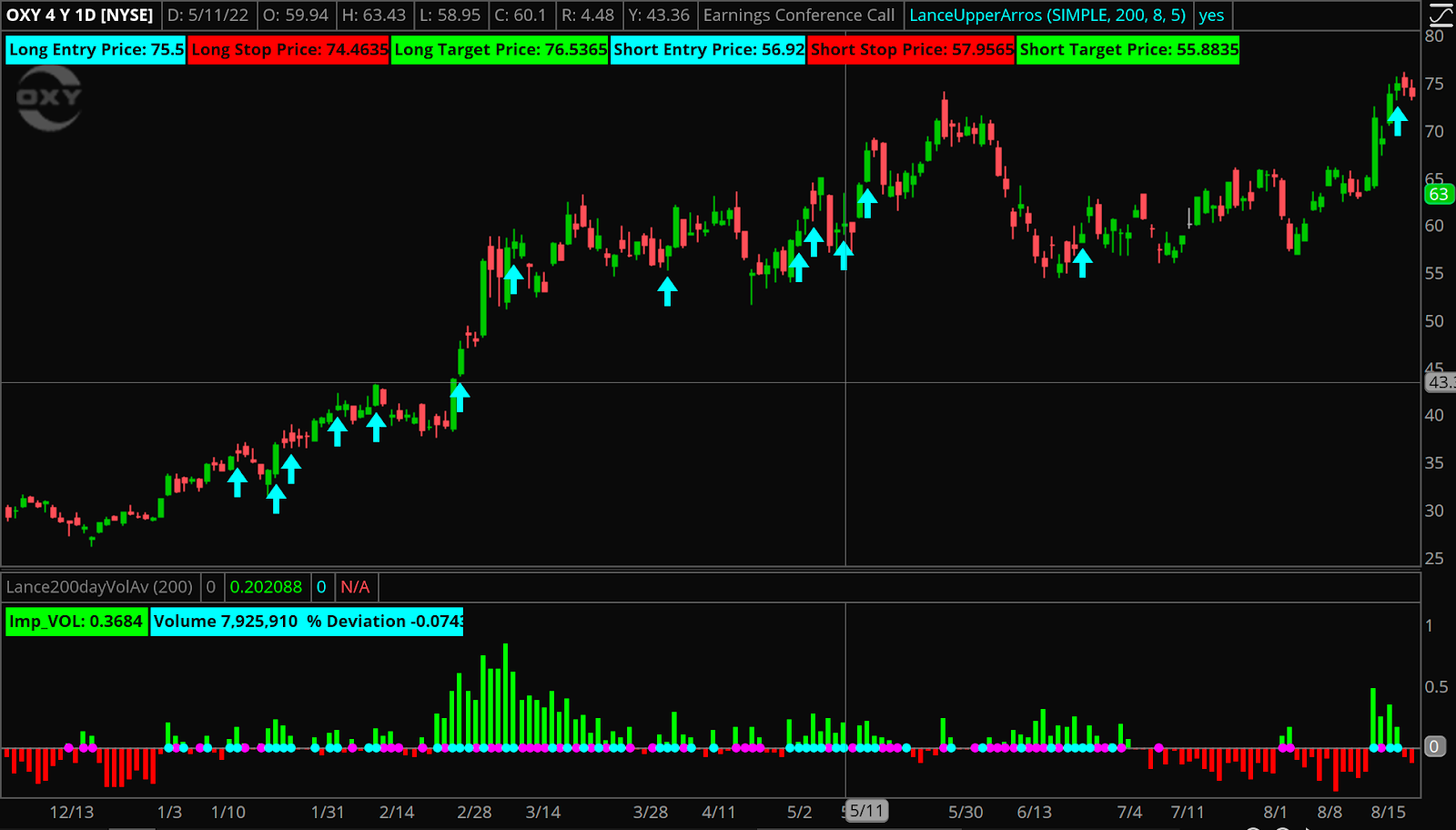
Task: Select the red Long Stop Price label
Action: pyautogui.click(x=289, y=49)
